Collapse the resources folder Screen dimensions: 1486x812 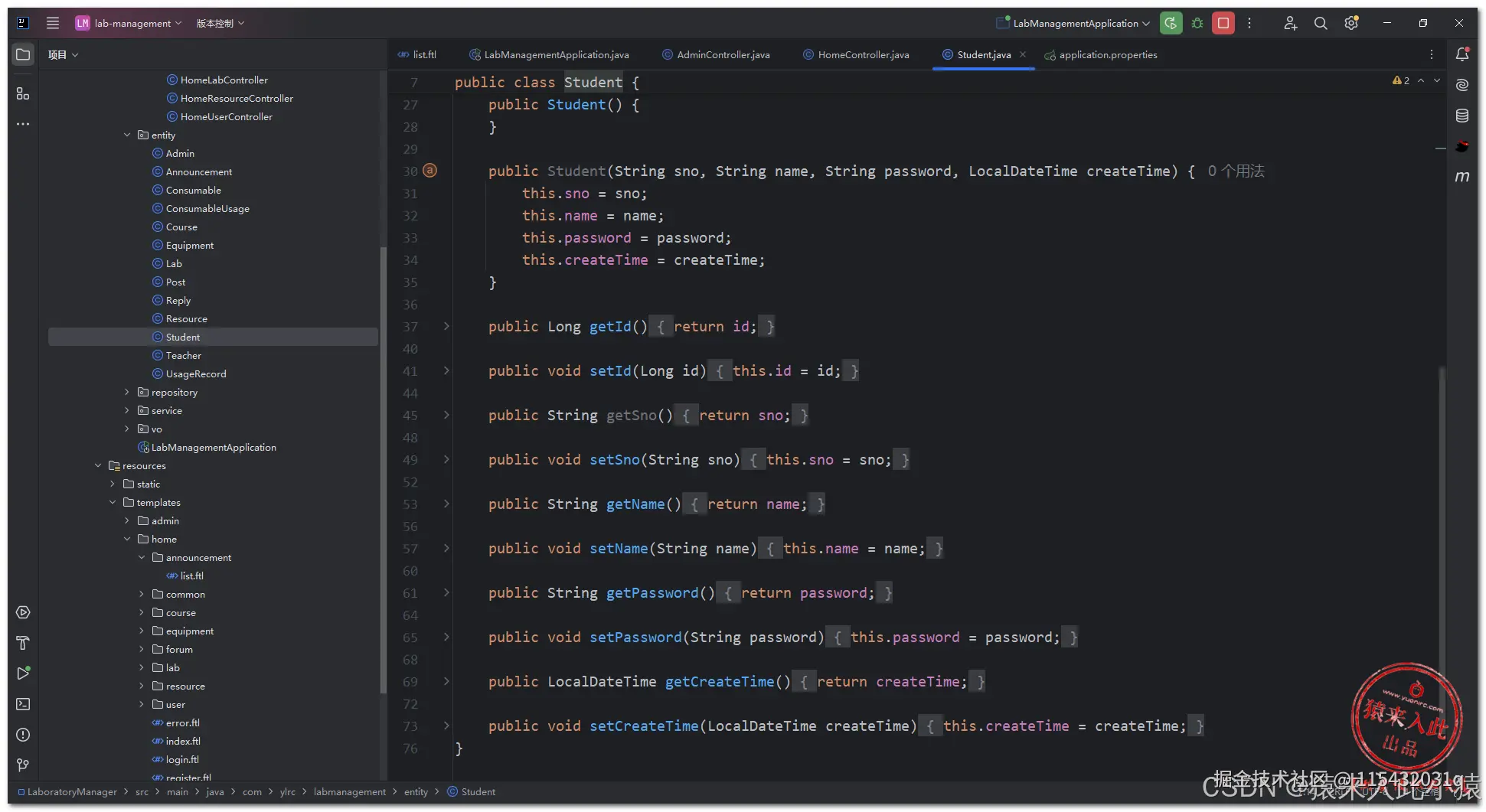98,465
